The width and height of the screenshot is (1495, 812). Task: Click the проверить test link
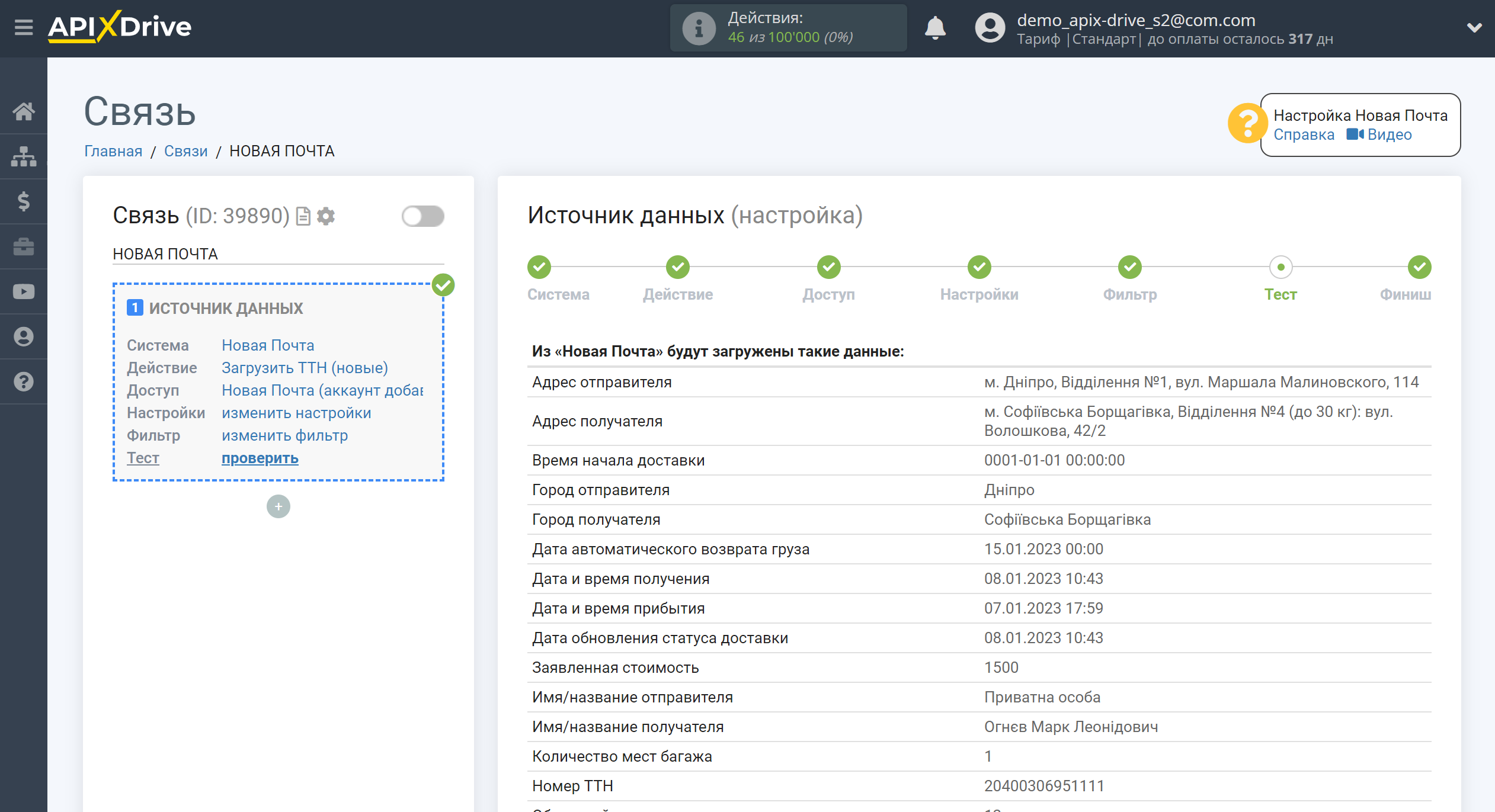tap(260, 458)
